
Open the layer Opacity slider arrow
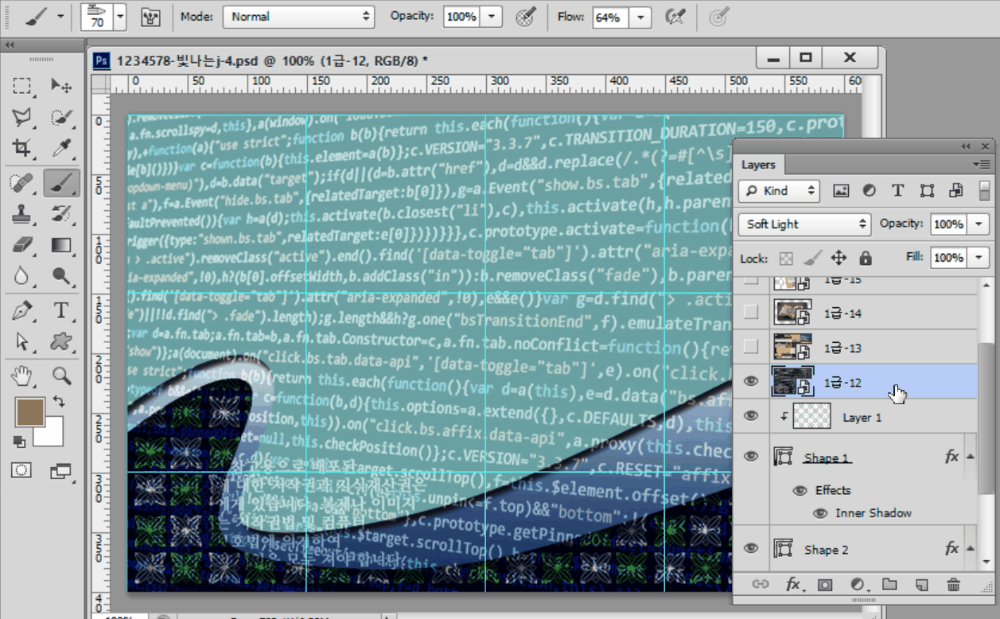(x=978, y=224)
